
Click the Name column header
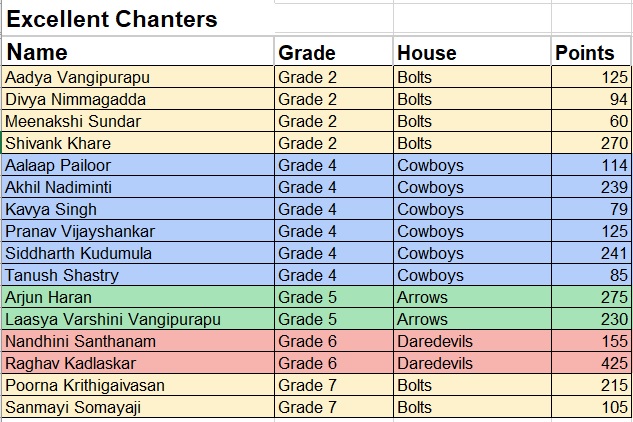pyautogui.click(x=138, y=51)
